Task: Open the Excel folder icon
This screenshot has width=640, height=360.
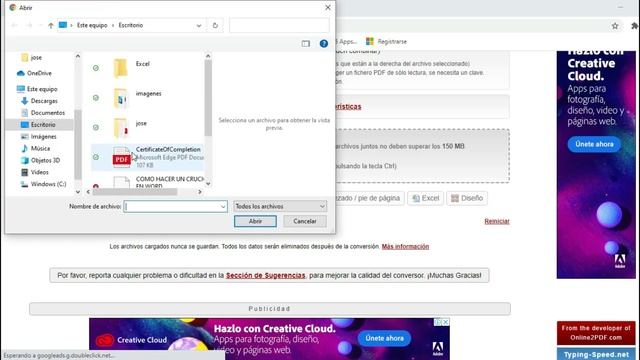Action: point(120,68)
